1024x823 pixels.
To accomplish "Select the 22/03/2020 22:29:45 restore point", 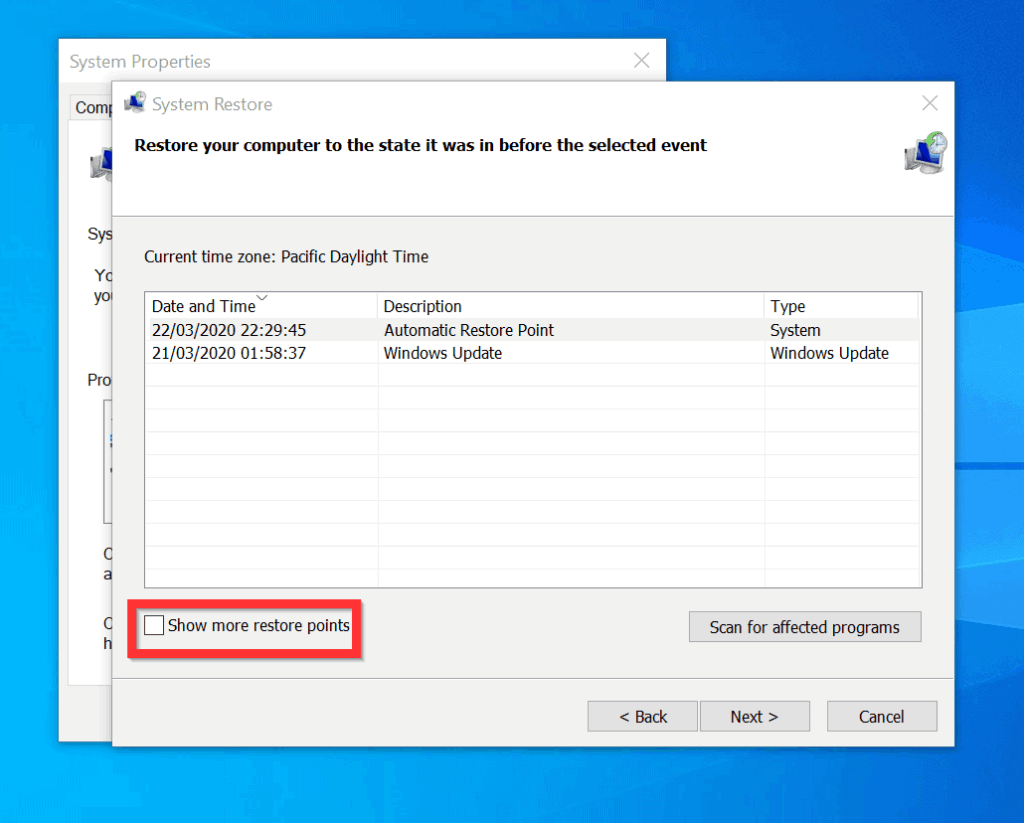I will coord(532,330).
